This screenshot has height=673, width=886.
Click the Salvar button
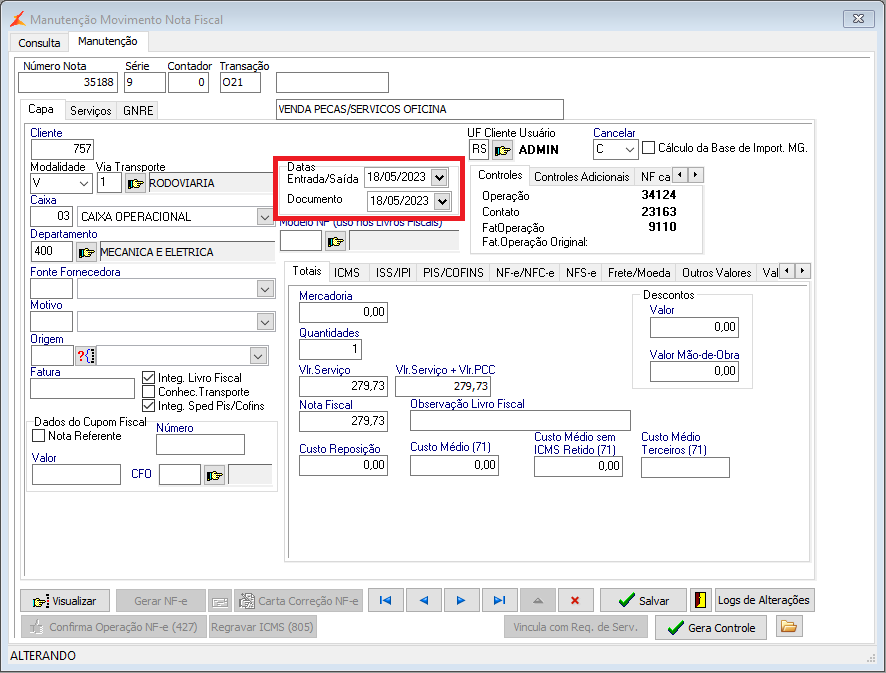point(643,600)
